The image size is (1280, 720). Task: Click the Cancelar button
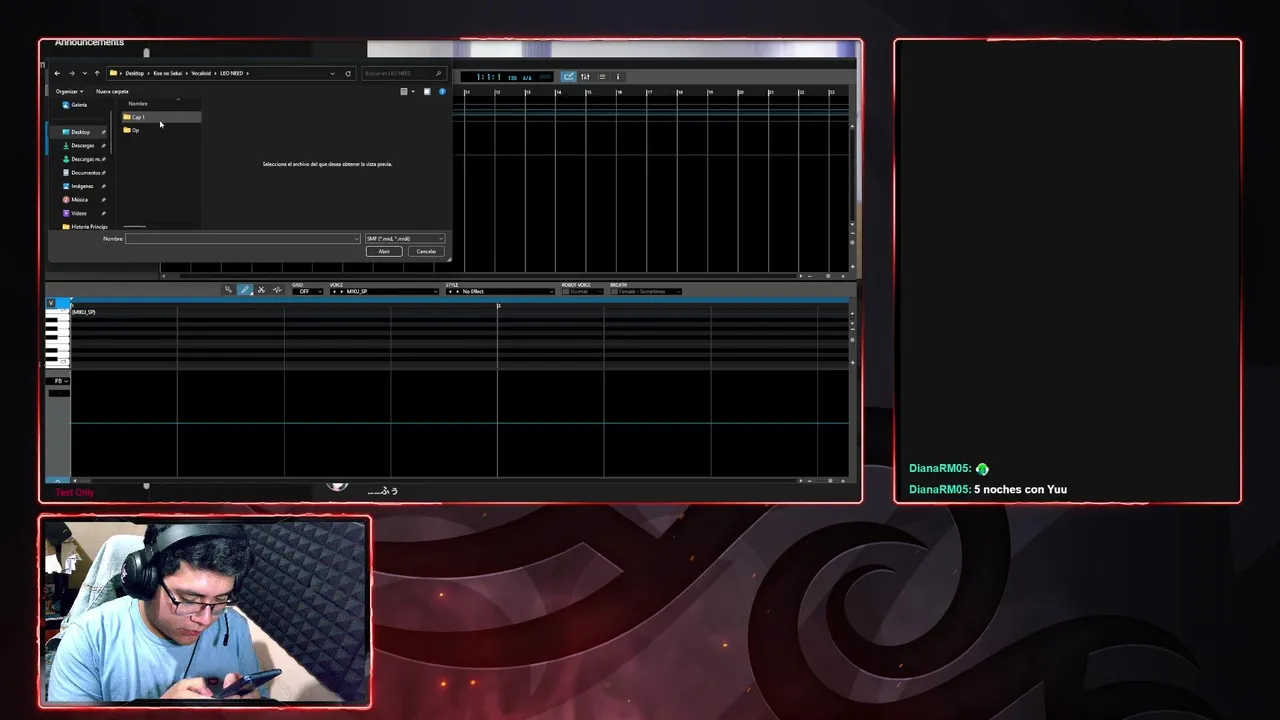(427, 252)
